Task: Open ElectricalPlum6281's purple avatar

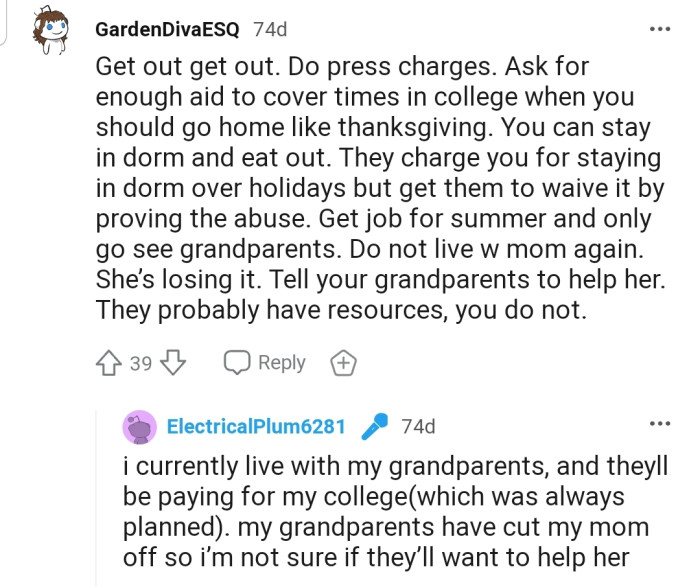Action: click(139, 427)
